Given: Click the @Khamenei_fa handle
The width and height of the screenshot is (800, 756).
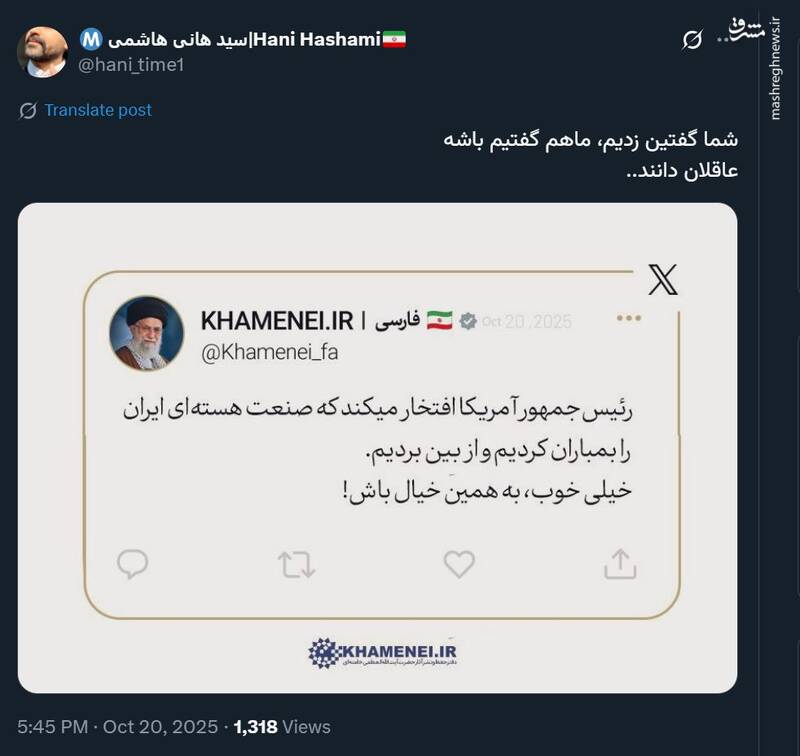Looking at the screenshot, I should pos(258,351).
